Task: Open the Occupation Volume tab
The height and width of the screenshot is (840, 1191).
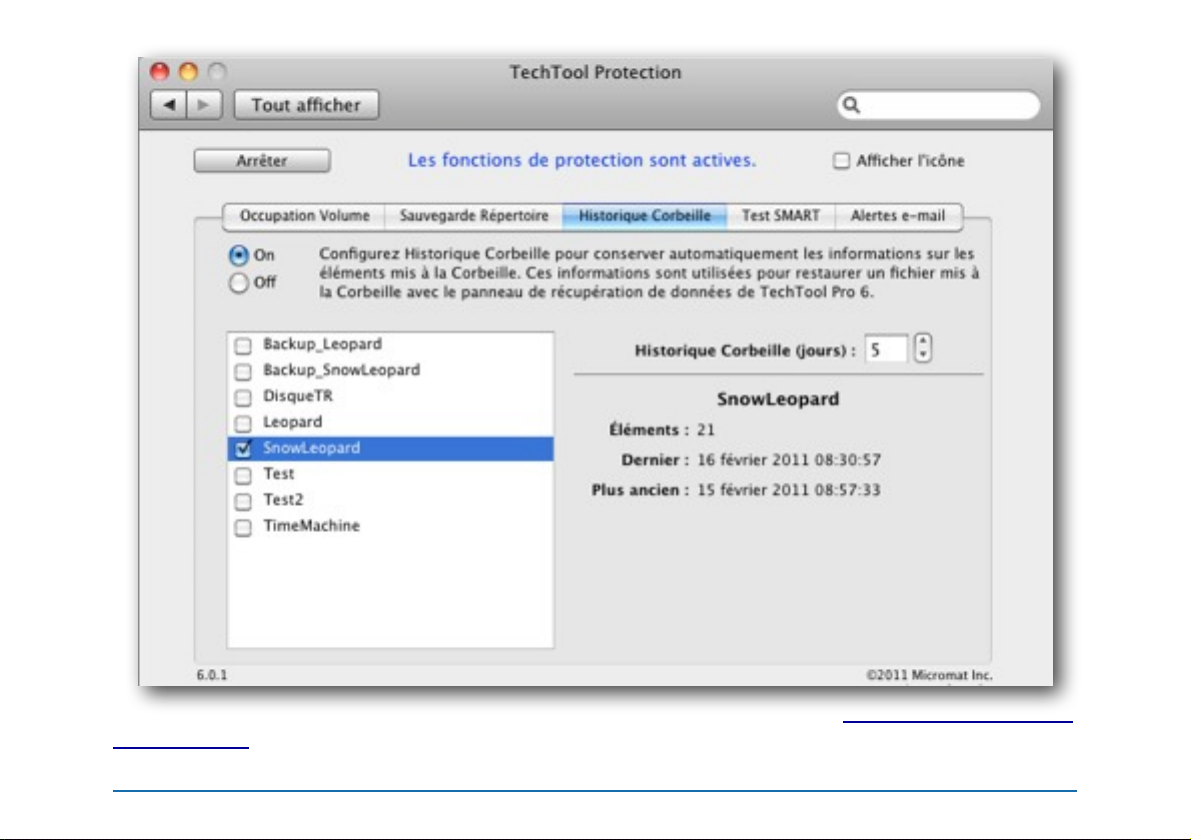Action: [305, 216]
